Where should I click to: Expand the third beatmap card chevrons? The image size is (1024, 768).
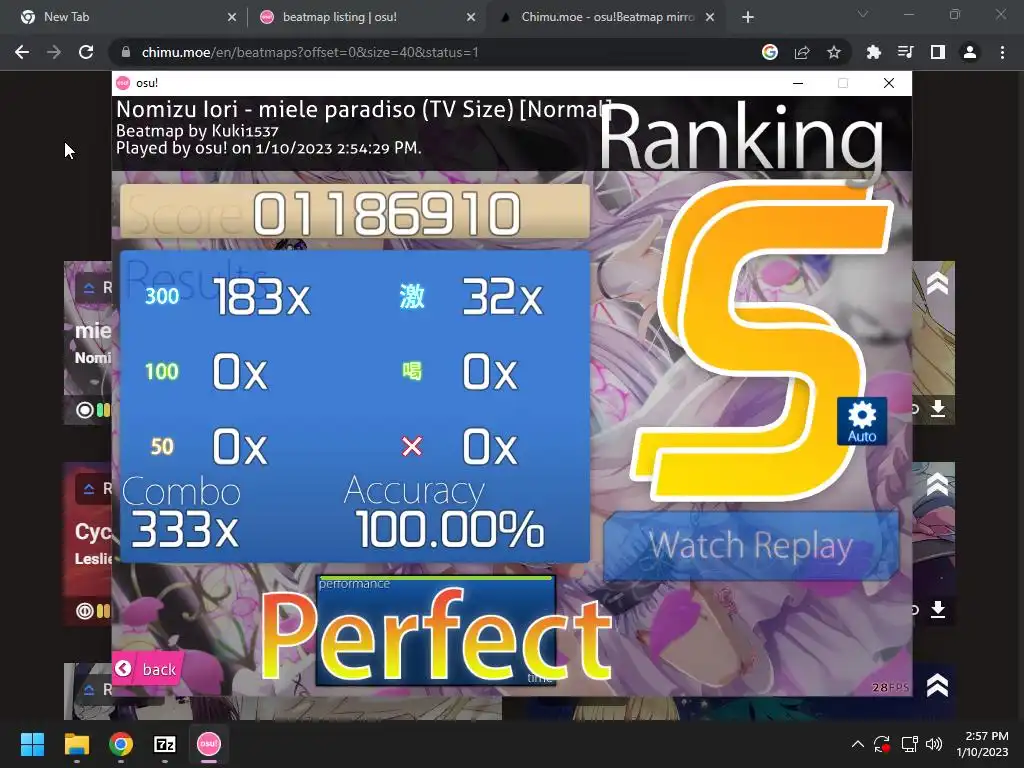click(937, 685)
